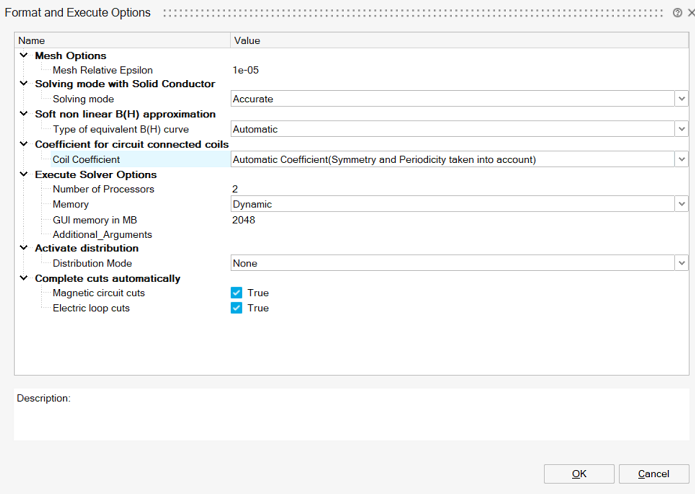
Task: Open the Solving mode dropdown
Action: coord(681,99)
